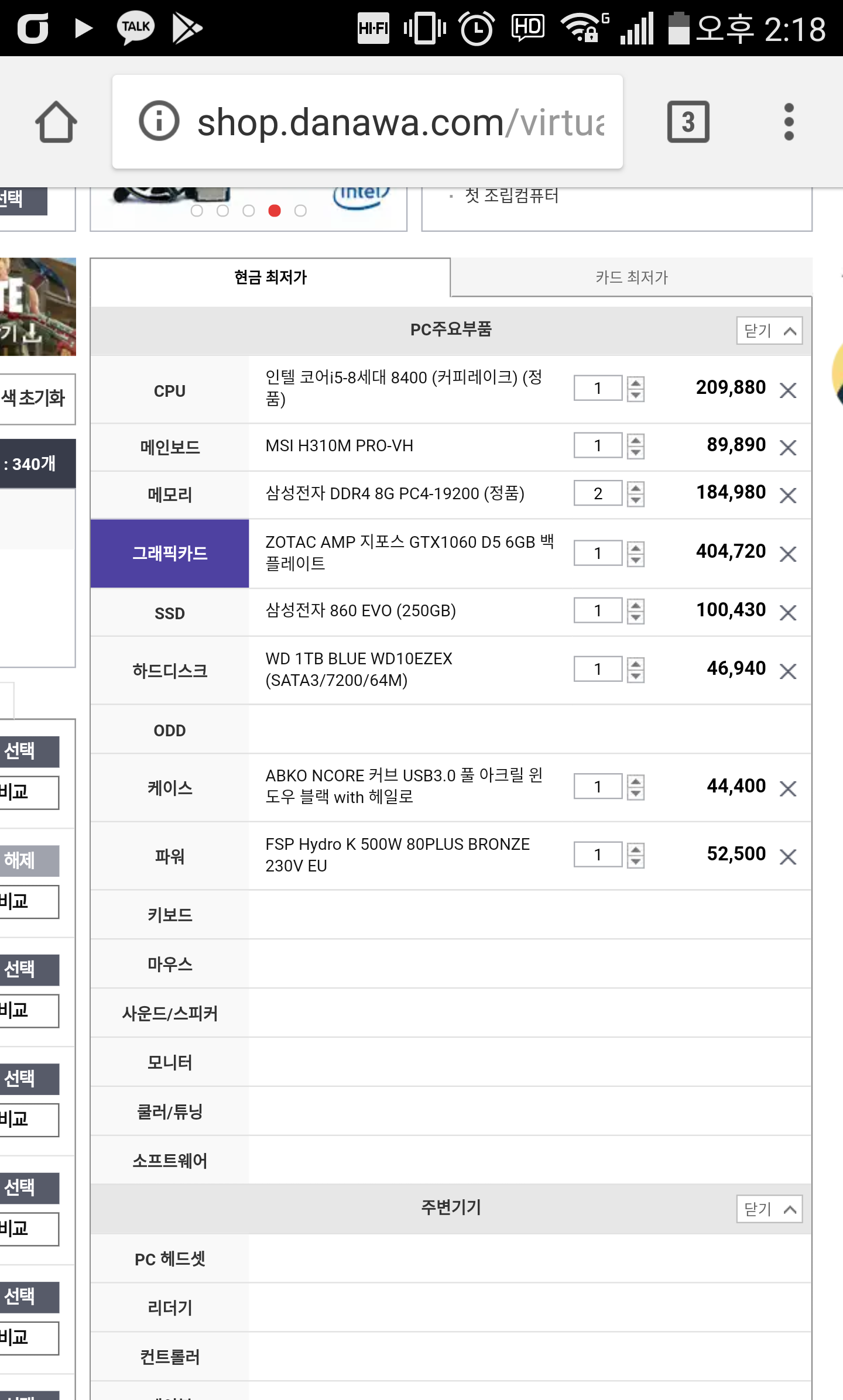Viewport: 843px width, 1400px height.
Task: Select the 파워 category
Action: point(170,857)
